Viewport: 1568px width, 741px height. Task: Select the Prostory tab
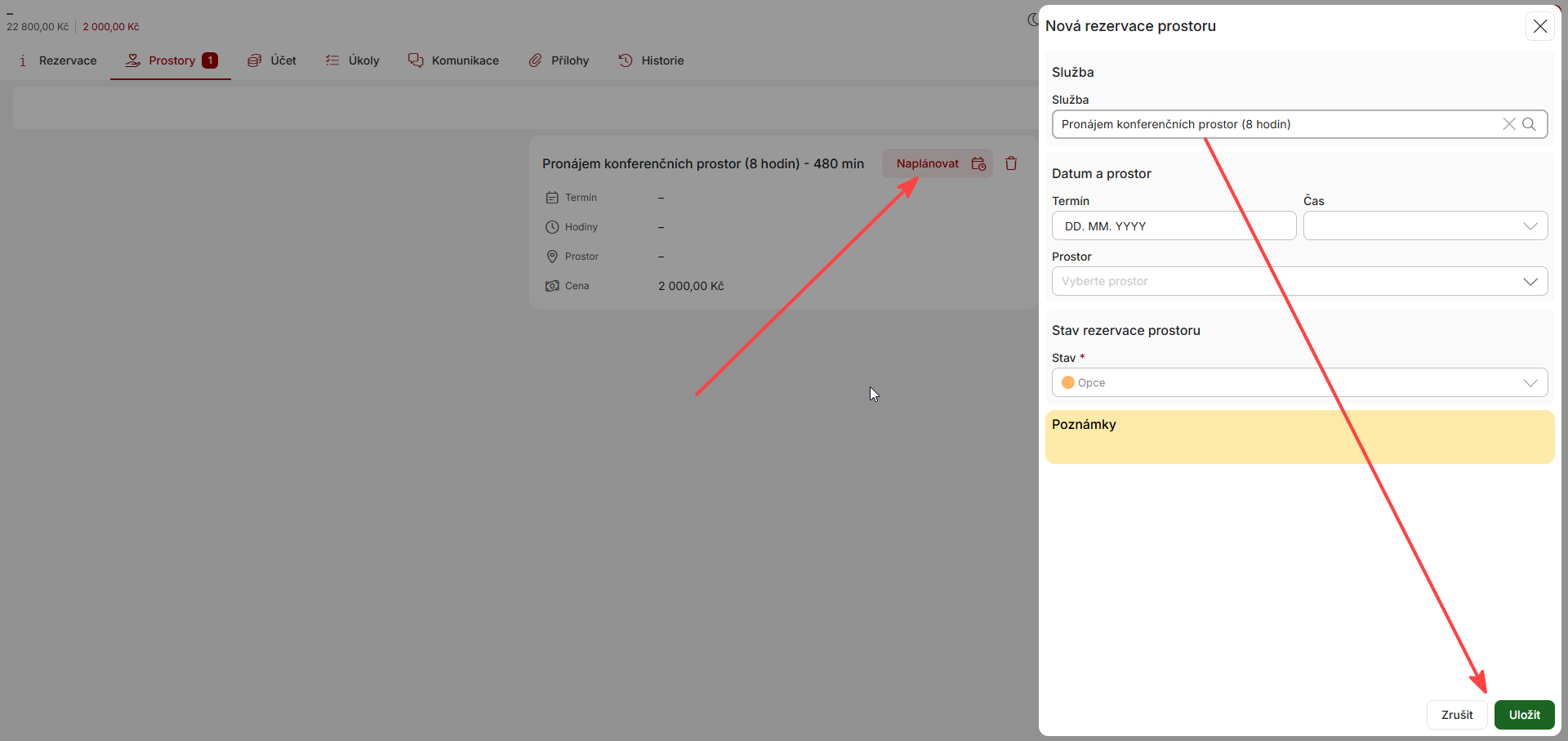(x=171, y=60)
